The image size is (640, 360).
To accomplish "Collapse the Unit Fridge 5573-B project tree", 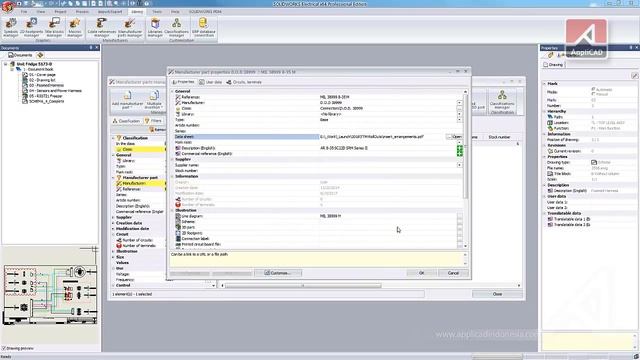I will (x=6, y=64).
